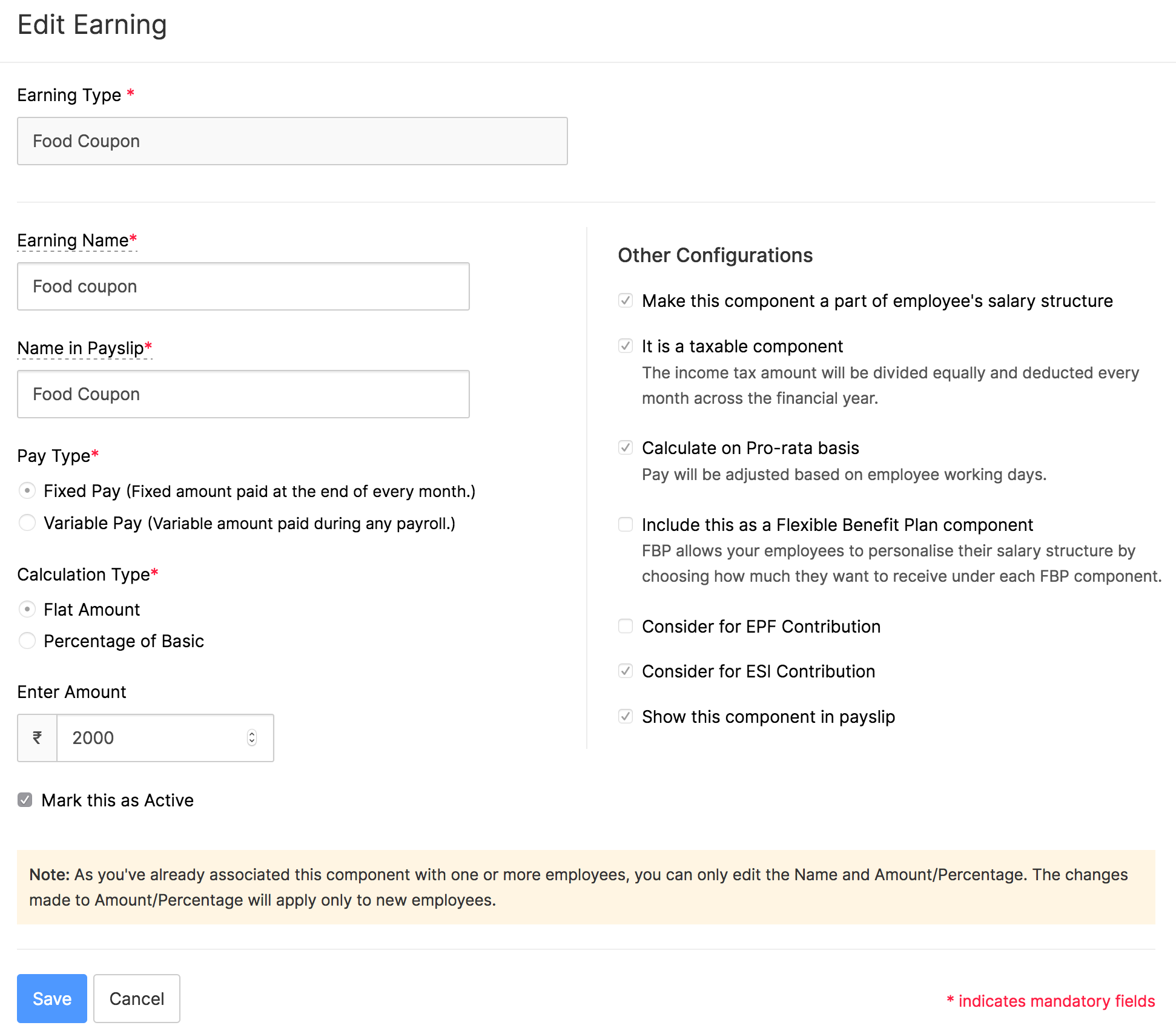This screenshot has height=1034, width=1176.
Task: Click the Earning Name input field
Action: pyautogui.click(x=243, y=286)
